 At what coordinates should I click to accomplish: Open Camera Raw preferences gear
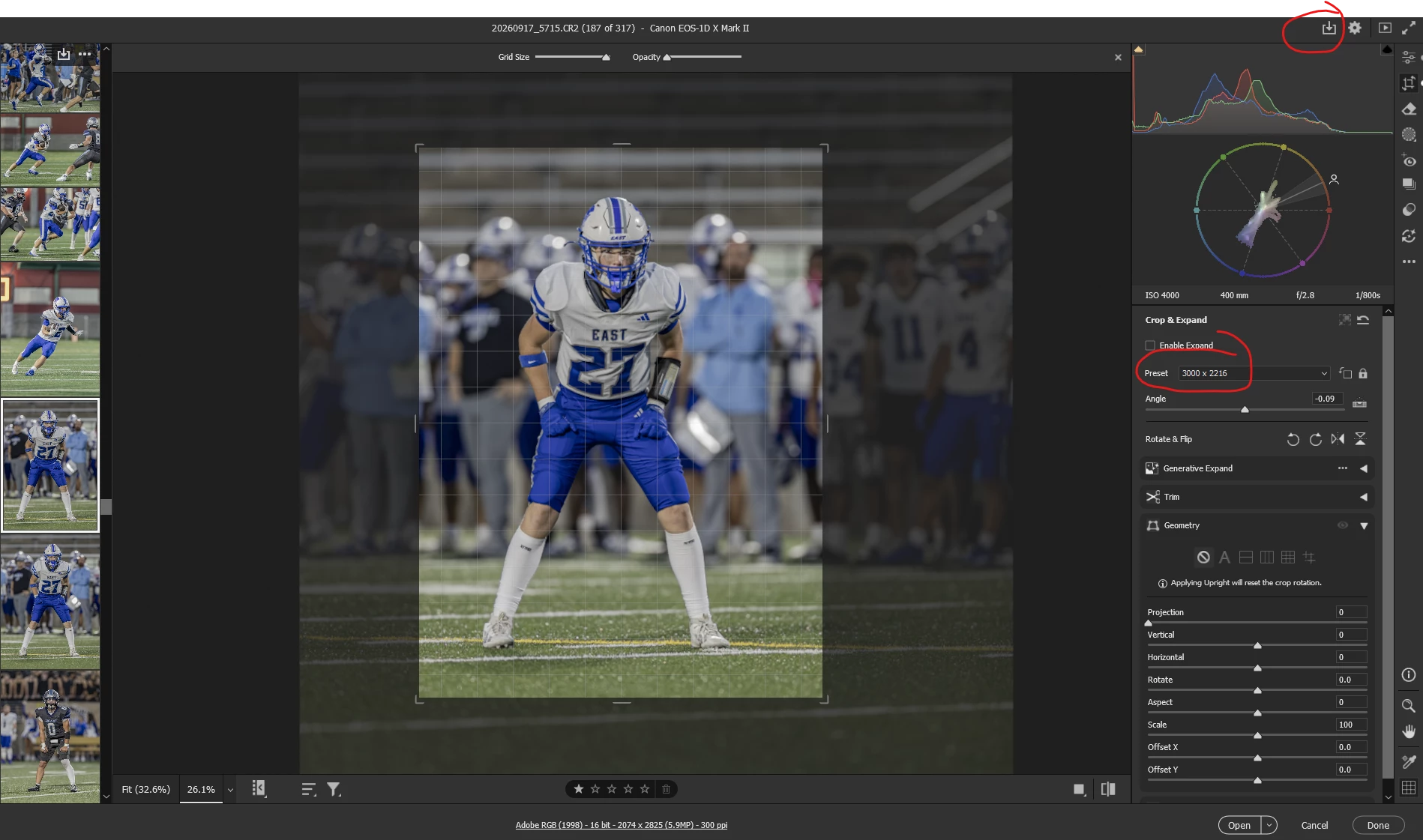click(1355, 28)
